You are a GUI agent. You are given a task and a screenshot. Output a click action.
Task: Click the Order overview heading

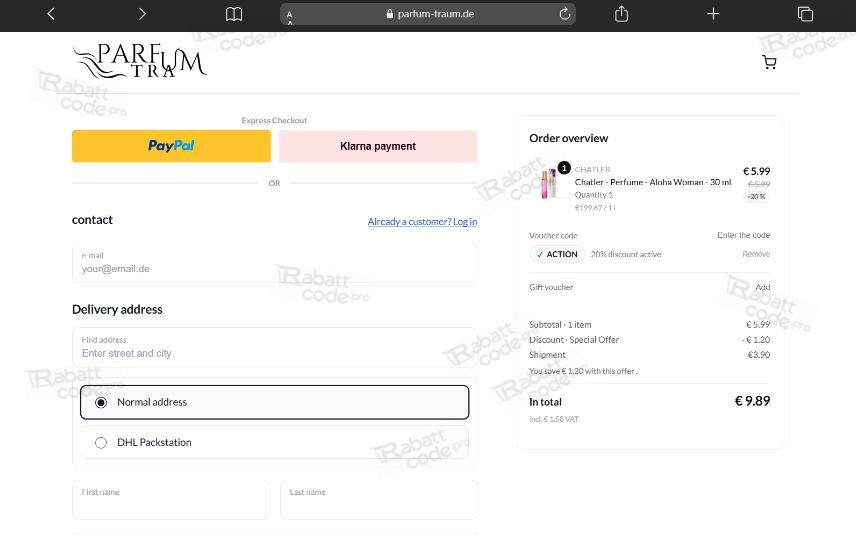pyautogui.click(x=568, y=138)
